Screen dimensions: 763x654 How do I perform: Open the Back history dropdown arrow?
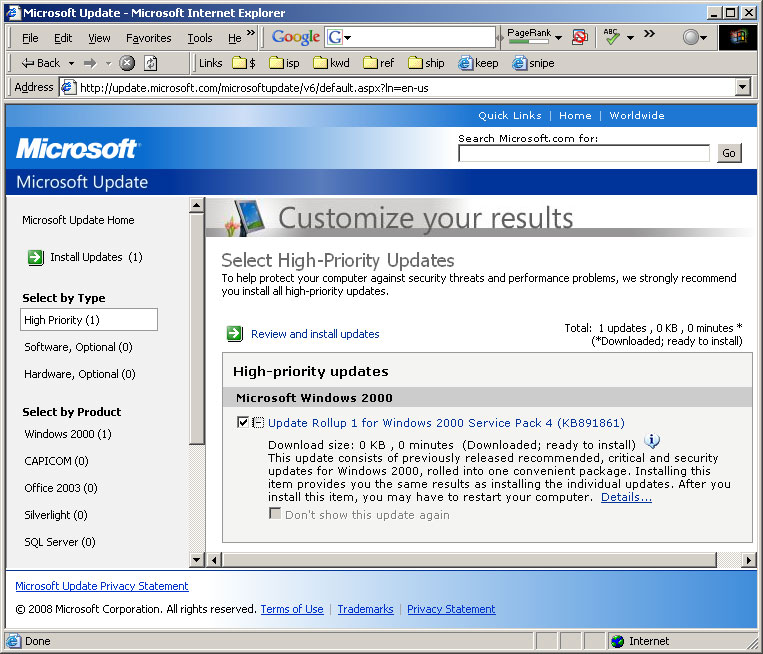(x=72, y=63)
